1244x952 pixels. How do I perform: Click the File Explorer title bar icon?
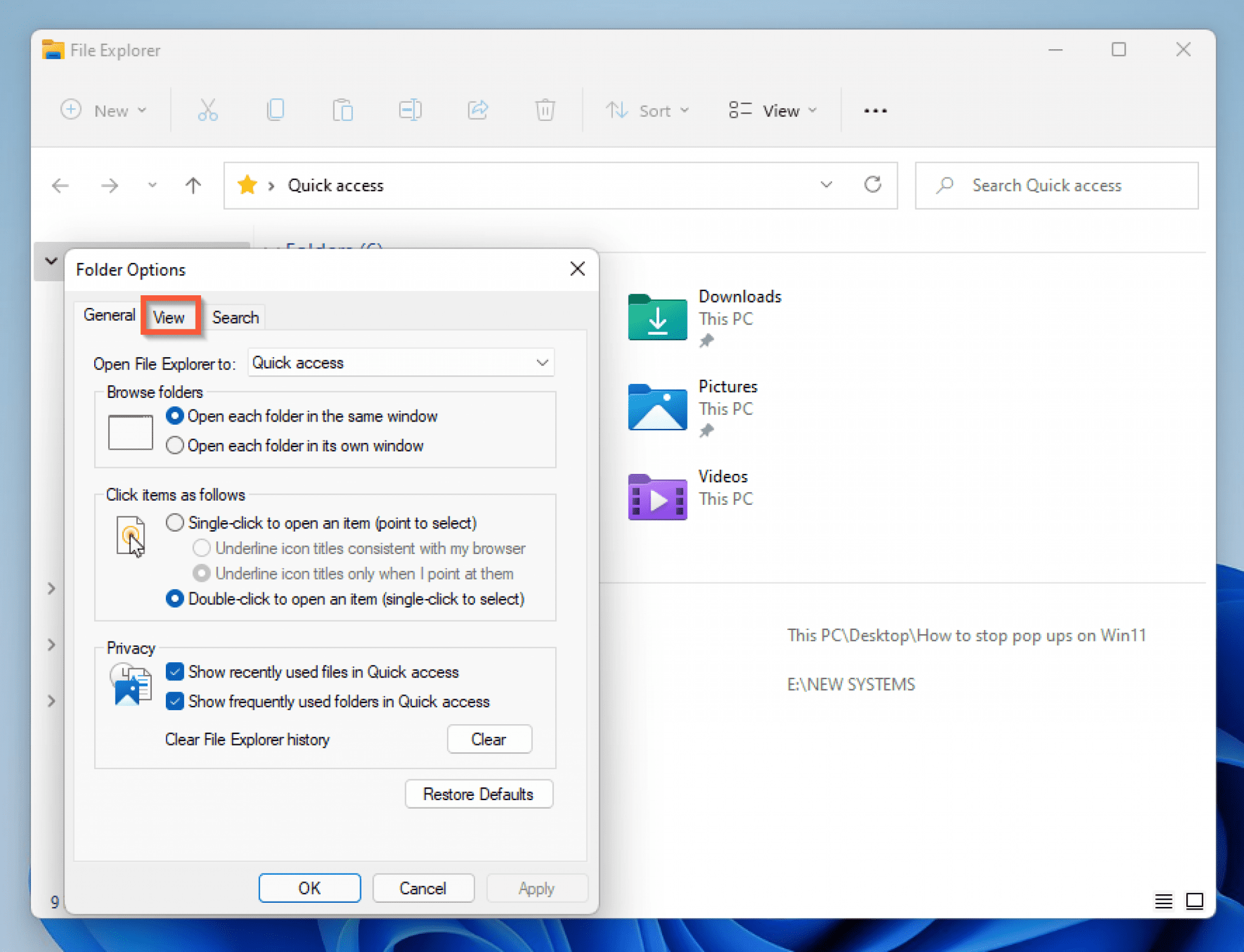[53, 50]
